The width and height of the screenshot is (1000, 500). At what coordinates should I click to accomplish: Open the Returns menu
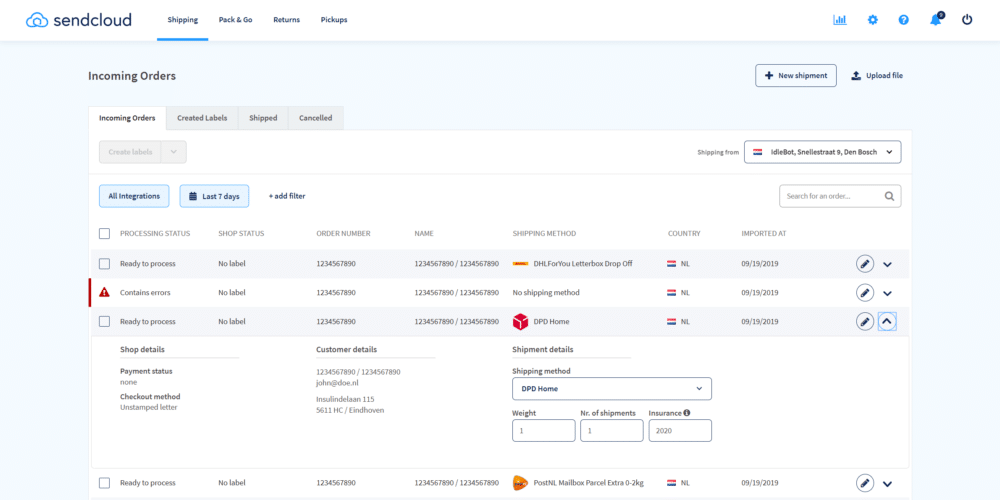pos(286,20)
